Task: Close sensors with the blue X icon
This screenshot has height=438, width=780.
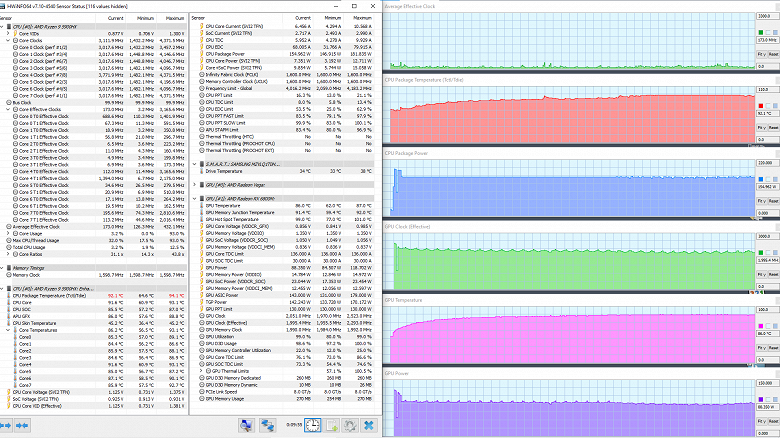Action: (x=367, y=425)
